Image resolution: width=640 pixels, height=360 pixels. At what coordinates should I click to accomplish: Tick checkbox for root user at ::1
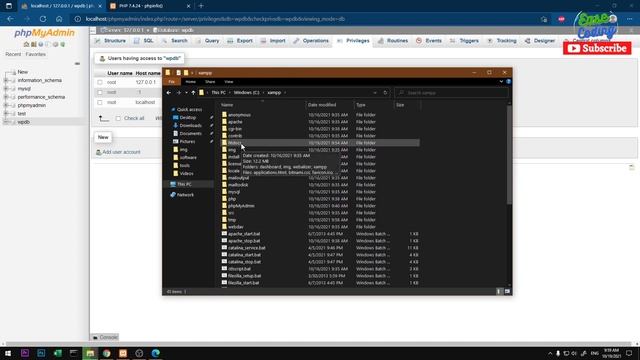click(x=100, y=92)
